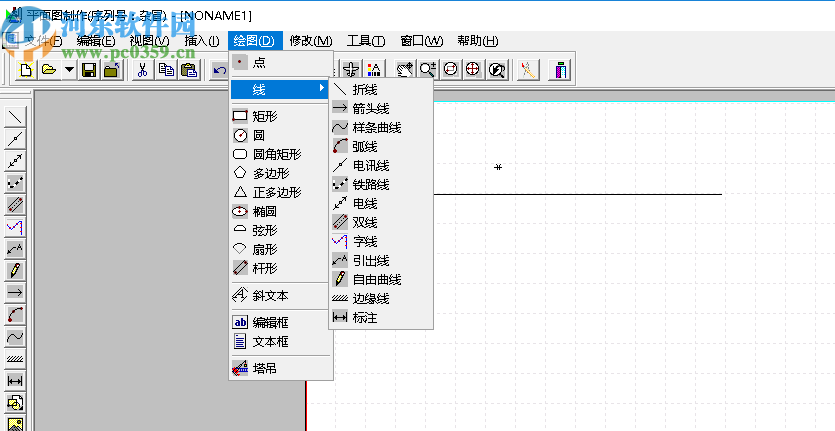835x431 pixels.
Task: Open the 视图(V) menu
Action: point(149,41)
